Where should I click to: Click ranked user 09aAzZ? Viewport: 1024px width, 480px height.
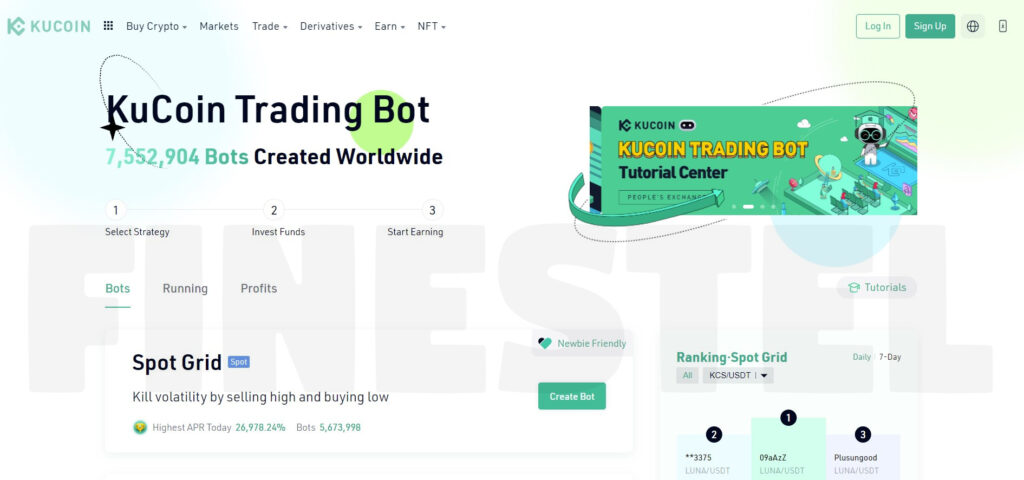[x=773, y=458]
